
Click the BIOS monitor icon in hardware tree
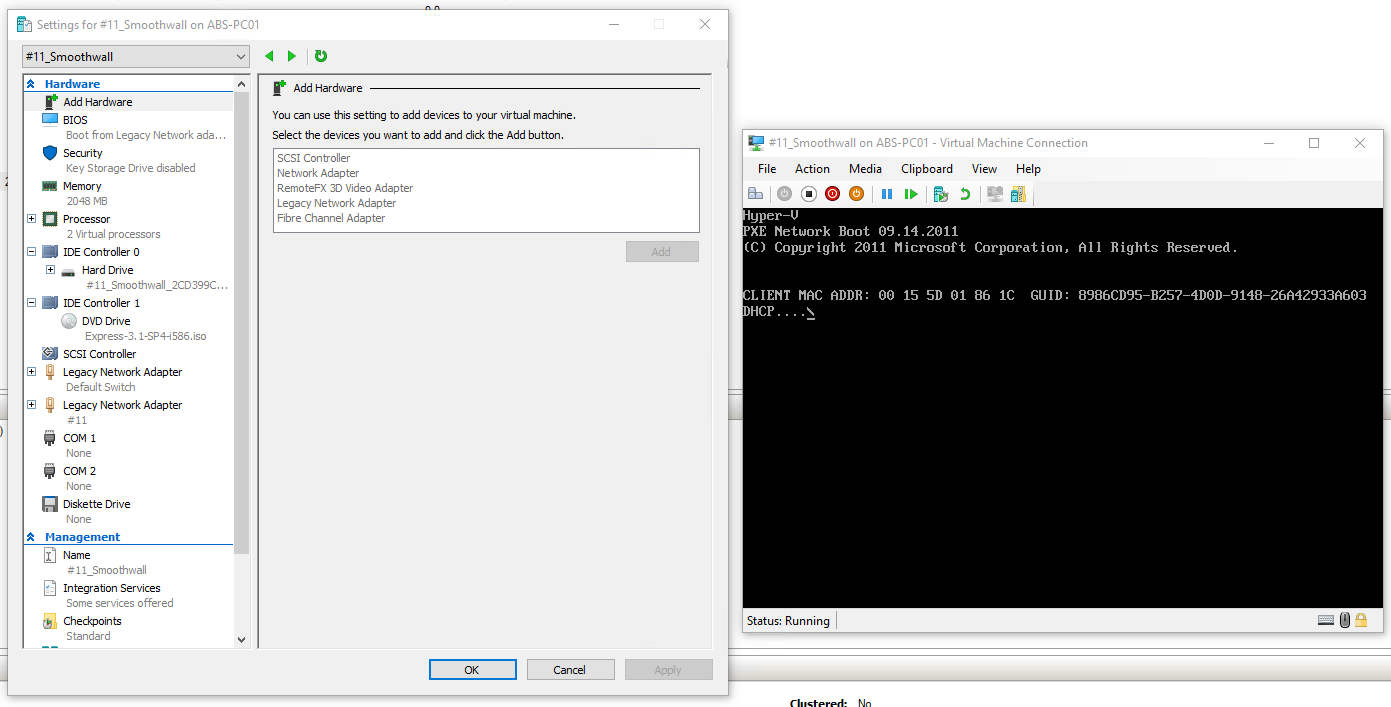pyautogui.click(x=50, y=119)
